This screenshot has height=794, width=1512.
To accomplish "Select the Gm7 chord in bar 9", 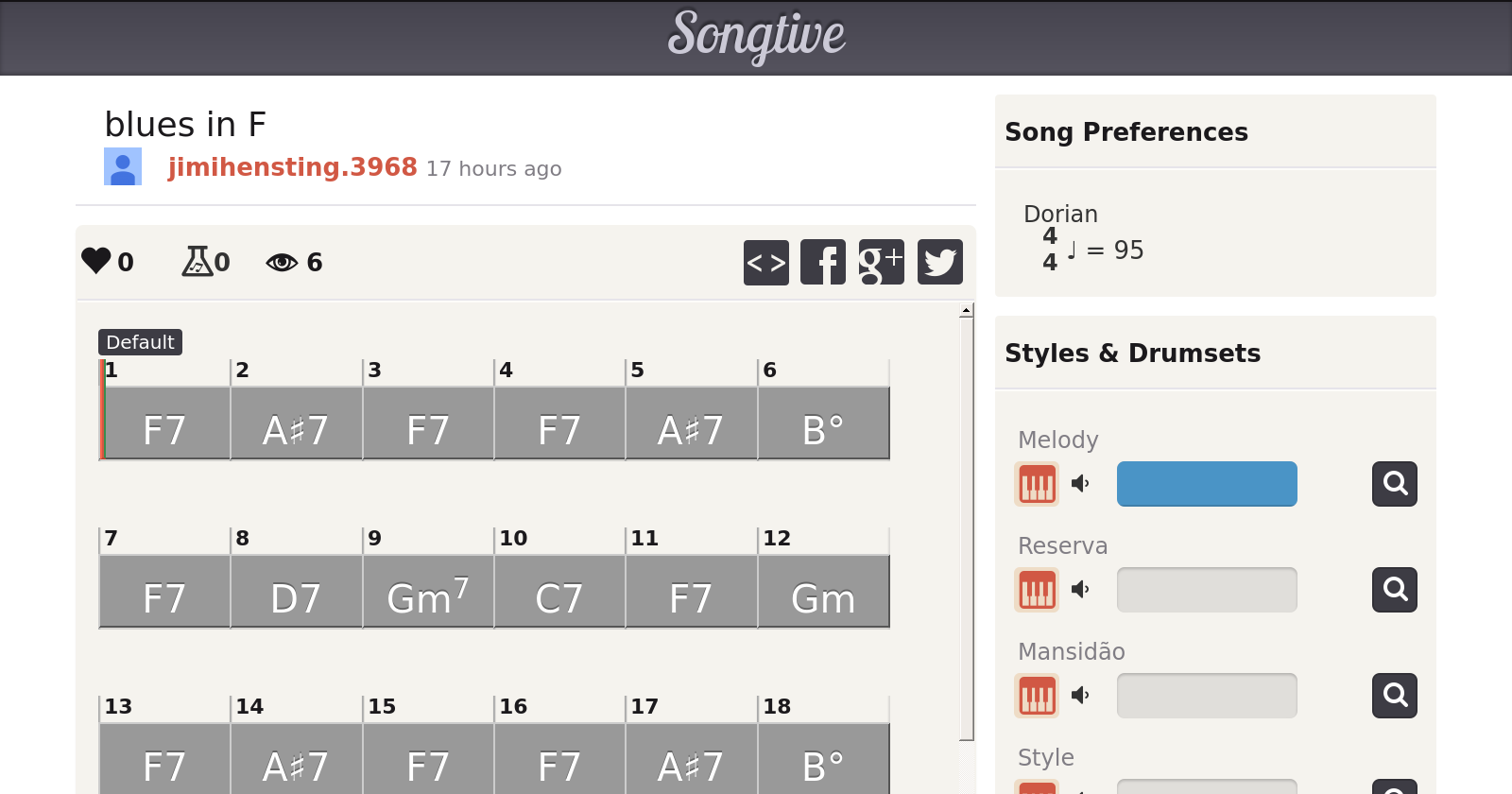I will tap(428, 597).
